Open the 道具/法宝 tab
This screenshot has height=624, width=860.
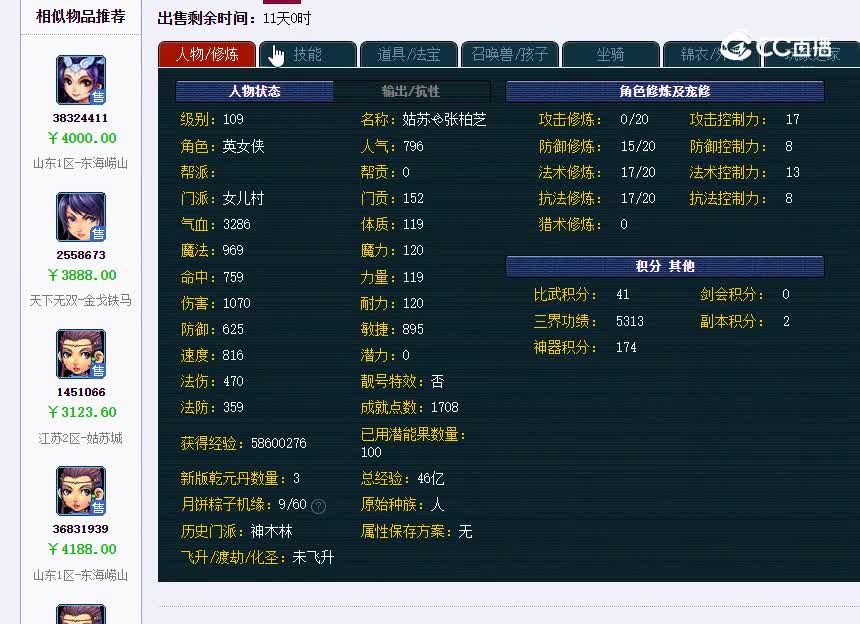(x=409, y=54)
